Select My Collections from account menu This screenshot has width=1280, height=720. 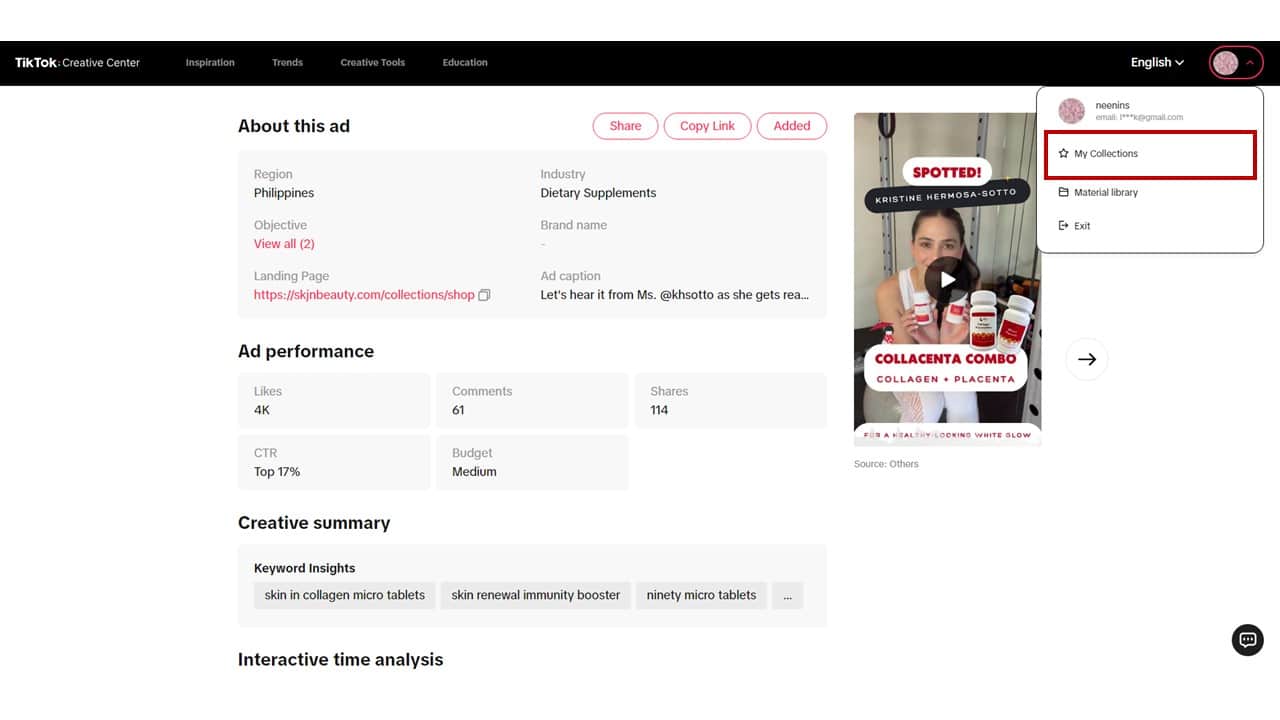pyautogui.click(x=1149, y=155)
